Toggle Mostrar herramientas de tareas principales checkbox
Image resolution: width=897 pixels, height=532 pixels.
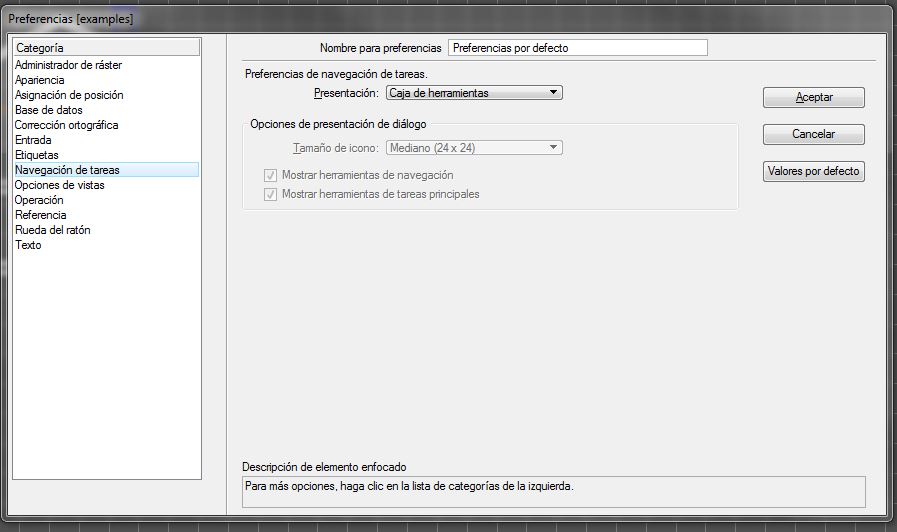point(270,194)
